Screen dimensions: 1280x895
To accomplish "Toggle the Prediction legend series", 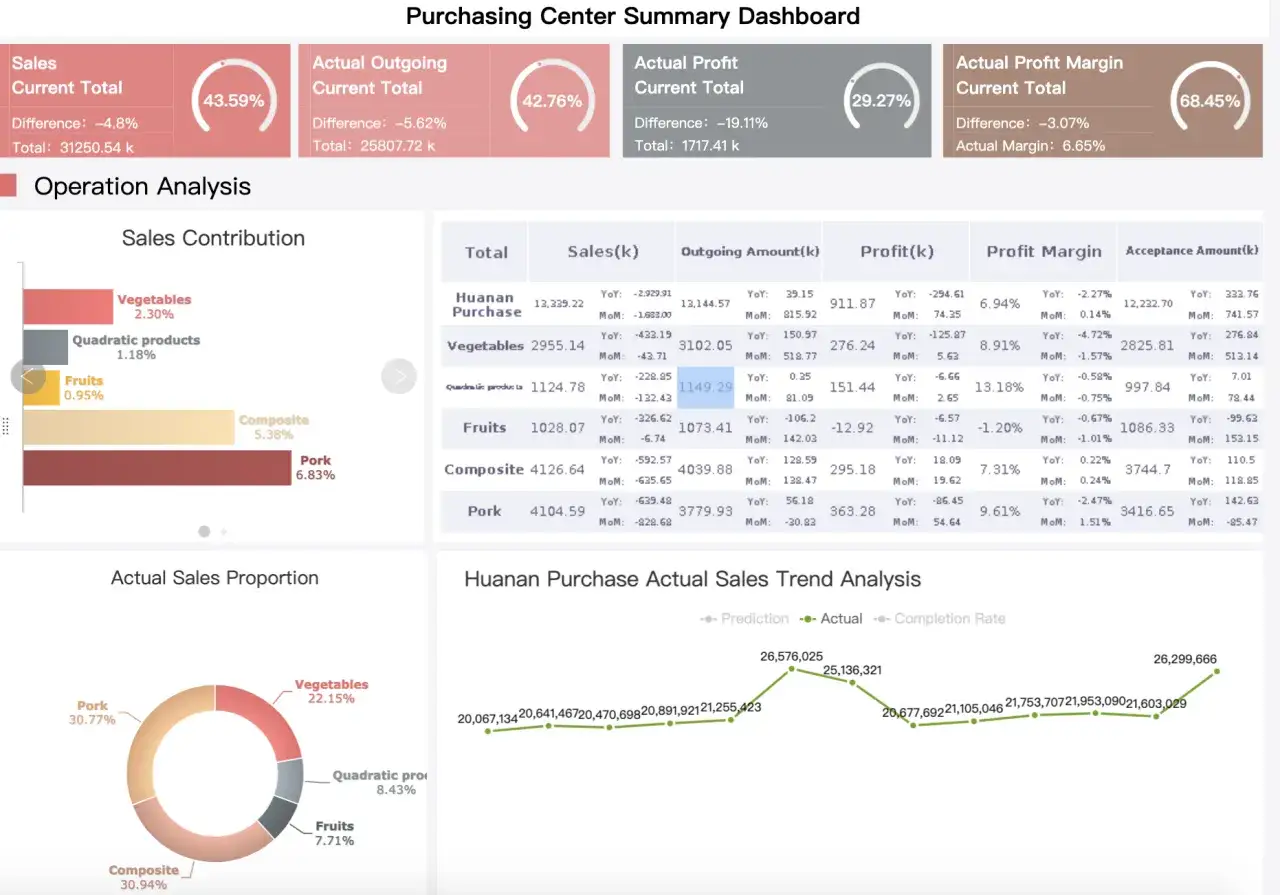I will pos(744,619).
